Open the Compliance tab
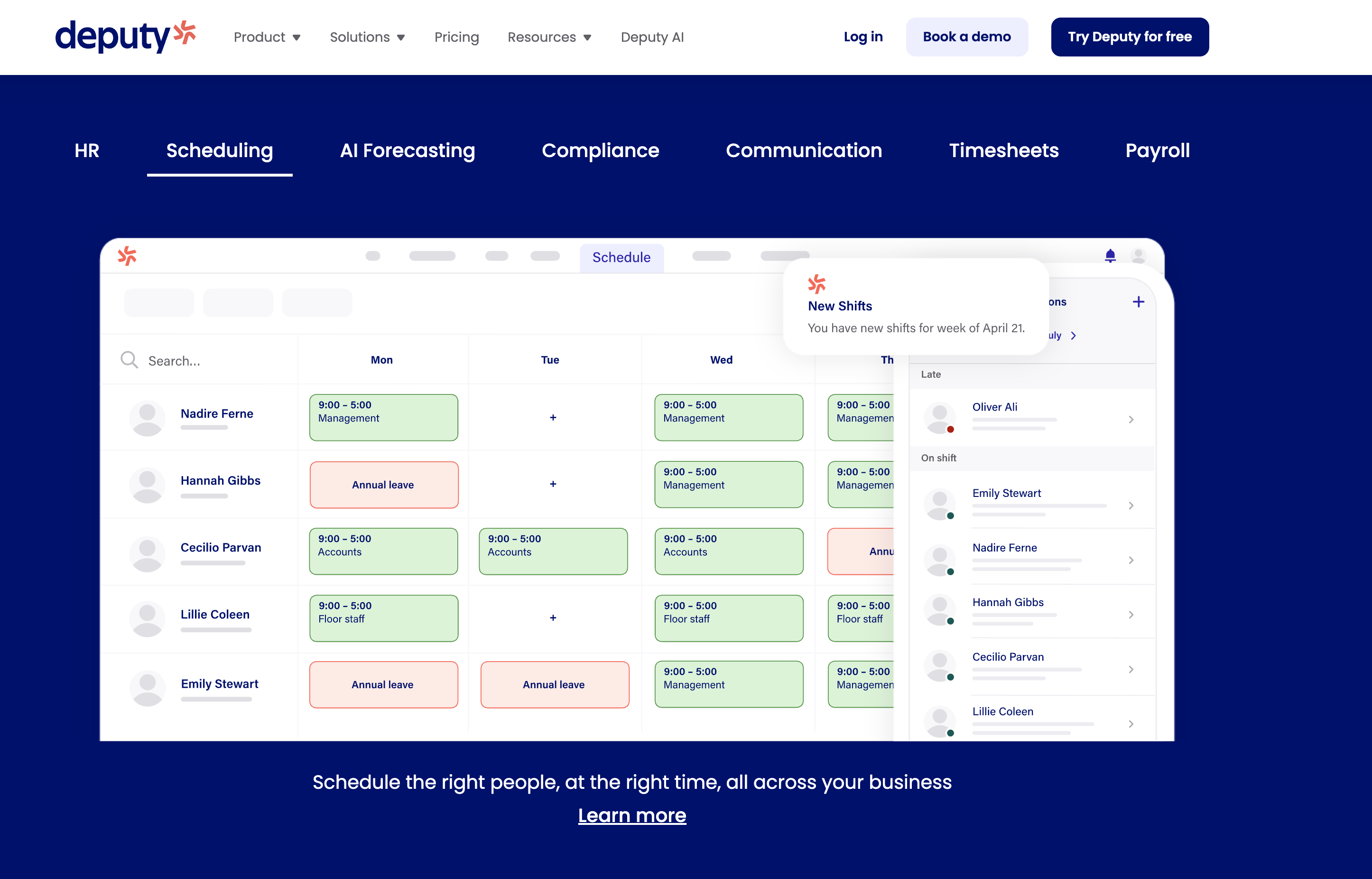The height and width of the screenshot is (879, 1372). click(600, 150)
